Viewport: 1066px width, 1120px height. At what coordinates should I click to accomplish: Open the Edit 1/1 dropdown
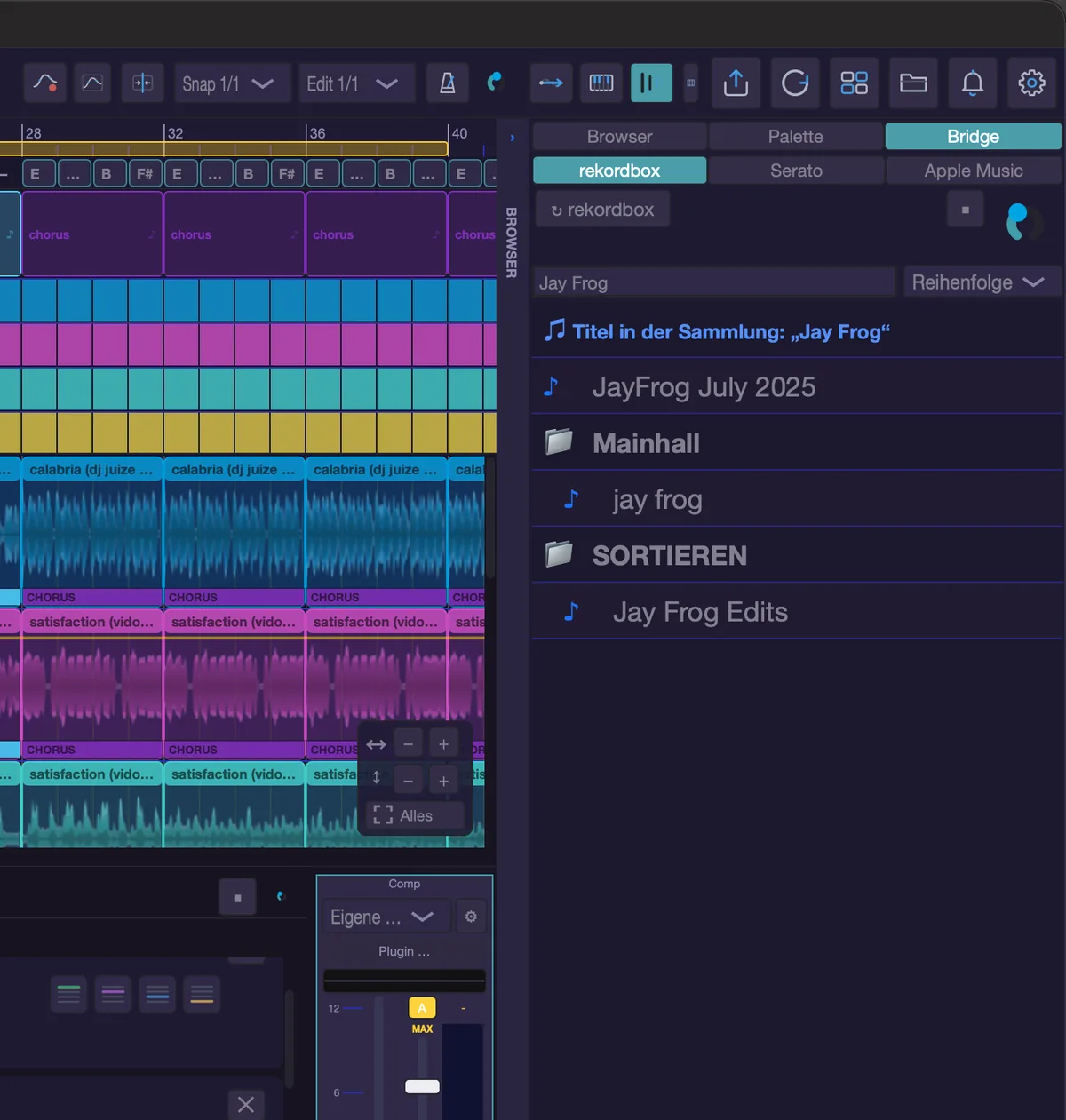[357, 83]
